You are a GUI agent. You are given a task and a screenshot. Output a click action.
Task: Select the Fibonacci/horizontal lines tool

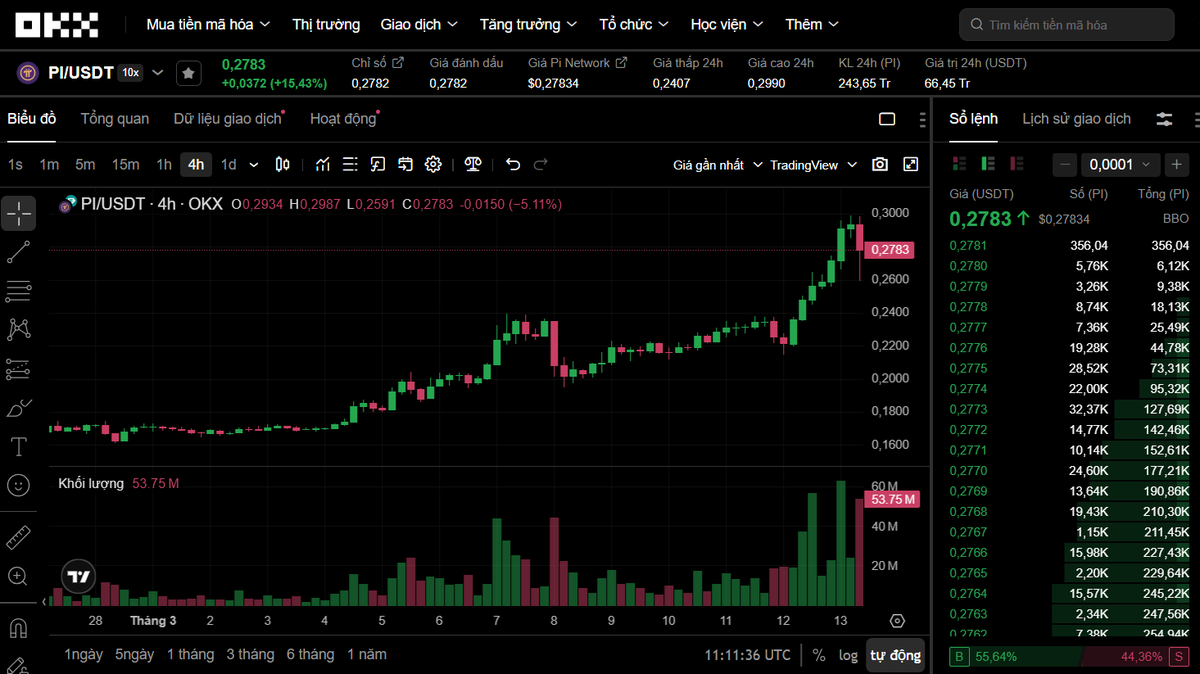tap(18, 291)
